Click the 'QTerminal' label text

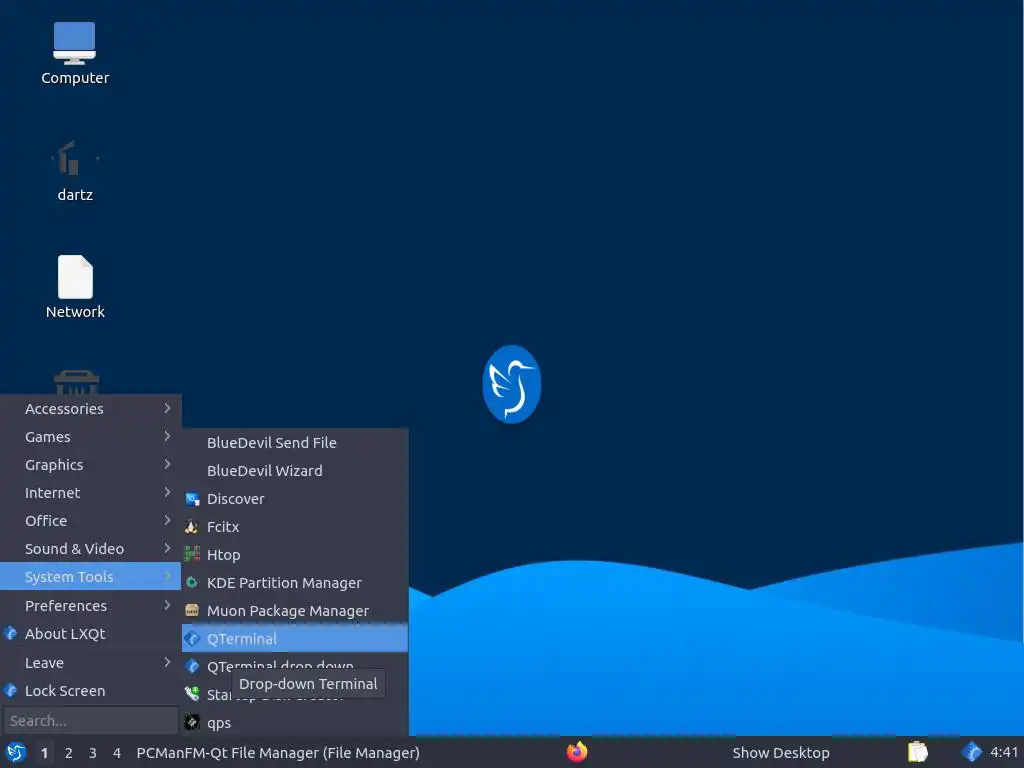tap(242, 639)
